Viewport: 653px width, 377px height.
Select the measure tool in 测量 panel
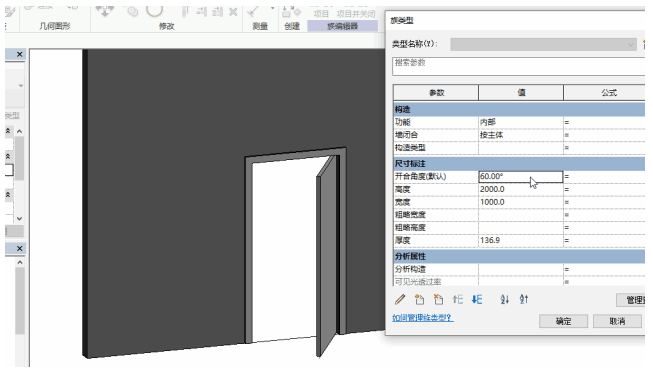coord(254,11)
